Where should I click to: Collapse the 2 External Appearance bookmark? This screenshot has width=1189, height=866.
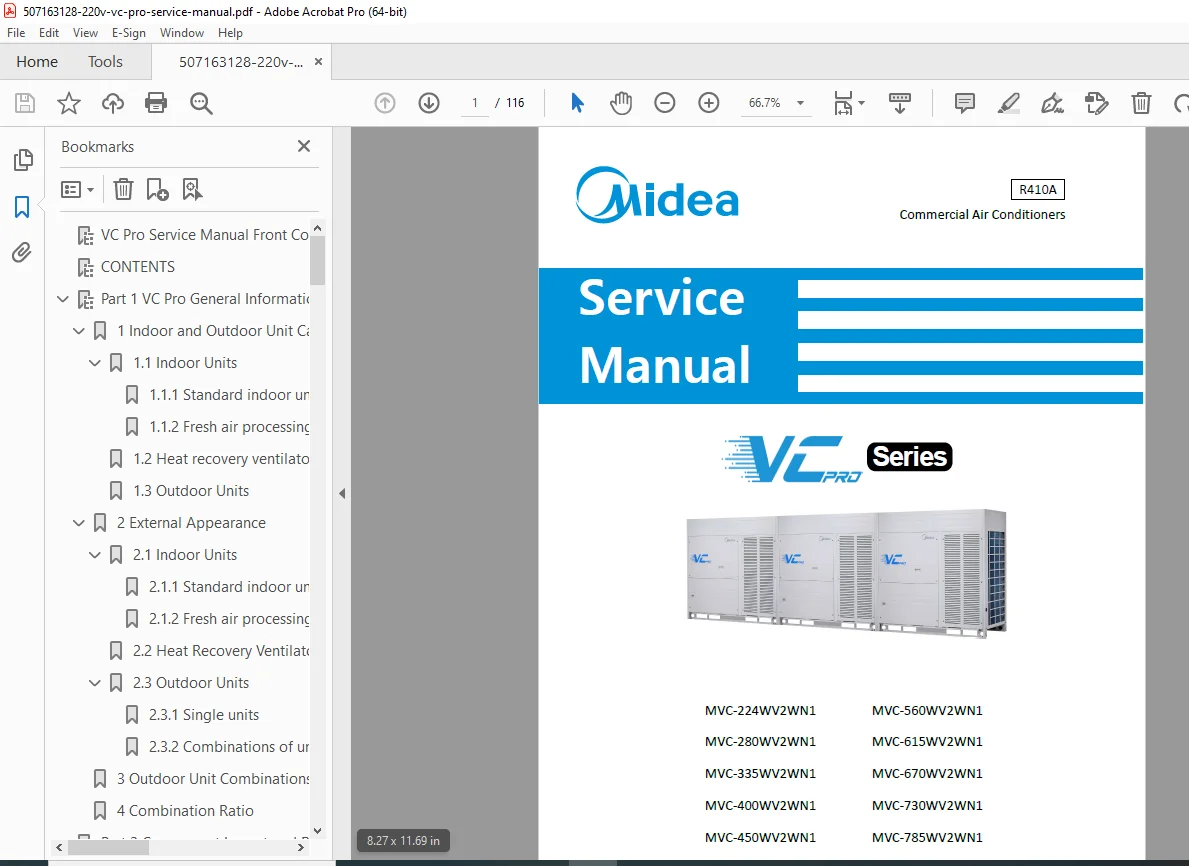coord(79,523)
